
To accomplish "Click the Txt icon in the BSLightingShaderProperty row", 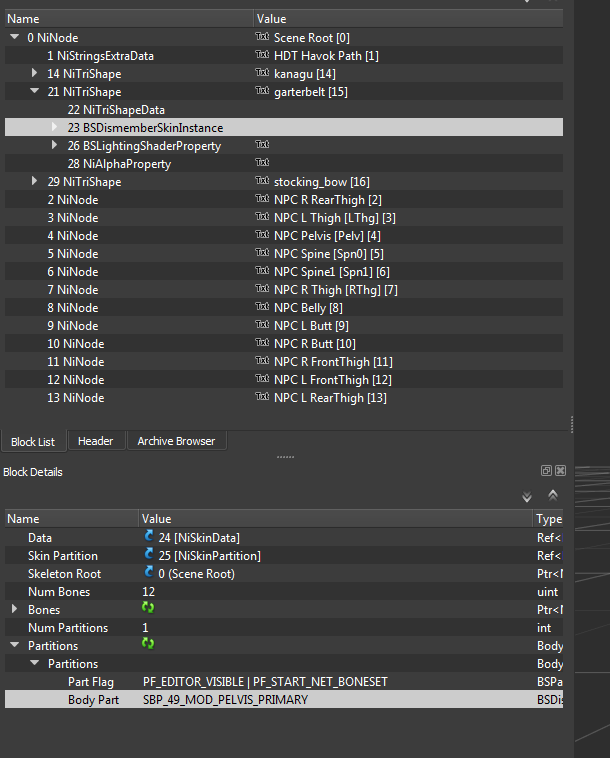I will (262, 145).
